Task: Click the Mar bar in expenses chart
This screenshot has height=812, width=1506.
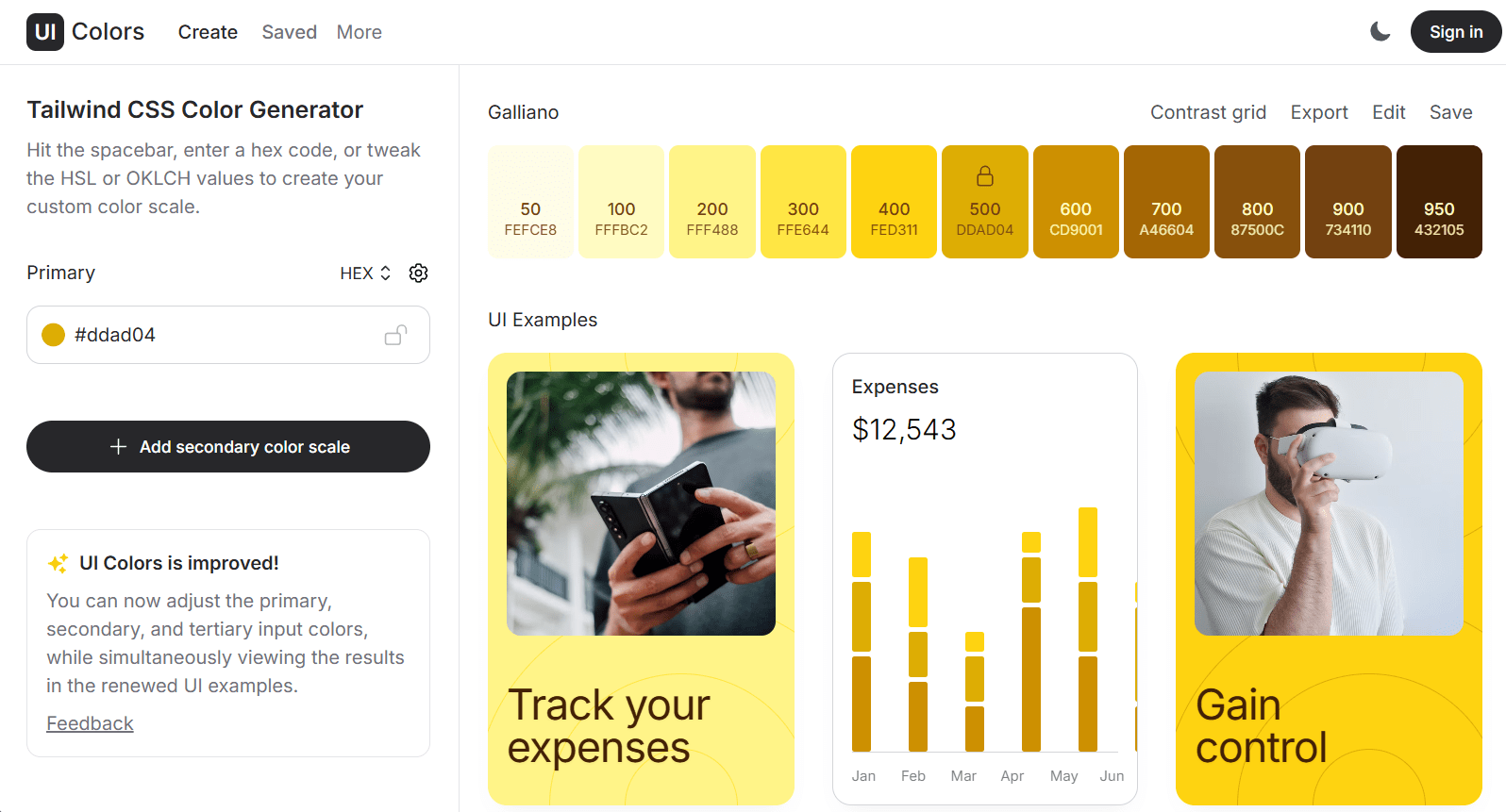Action: click(975, 691)
